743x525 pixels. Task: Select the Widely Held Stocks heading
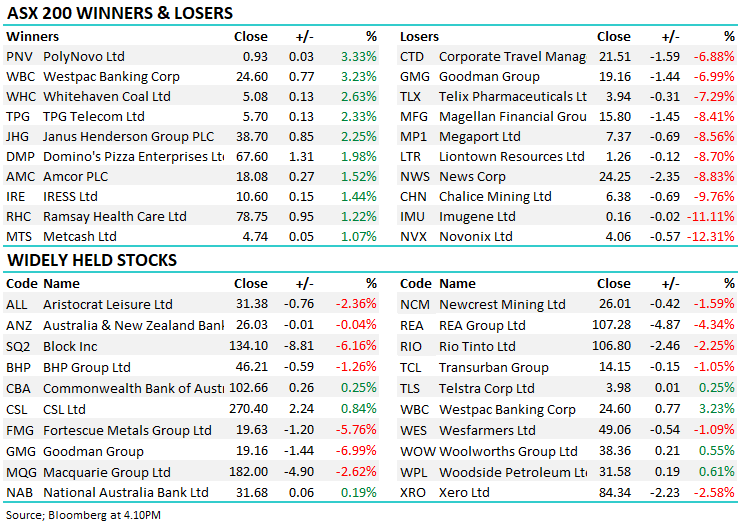coord(92,261)
